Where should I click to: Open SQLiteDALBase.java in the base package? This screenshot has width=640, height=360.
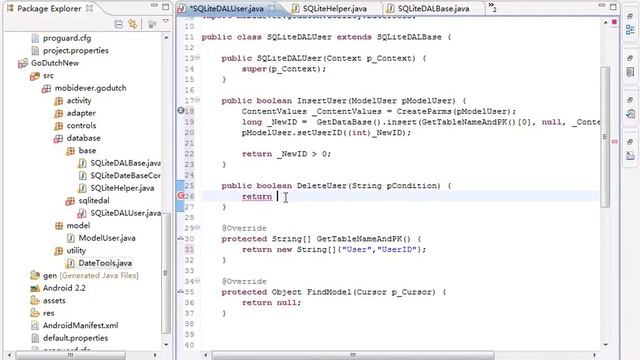click(x=125, y=163)
